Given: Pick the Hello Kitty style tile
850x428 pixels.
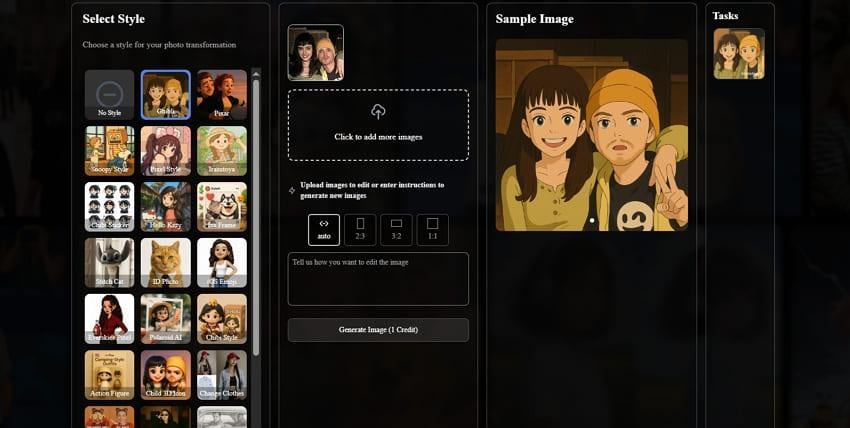Looking at the screenshot, I should tap(166, 207).
